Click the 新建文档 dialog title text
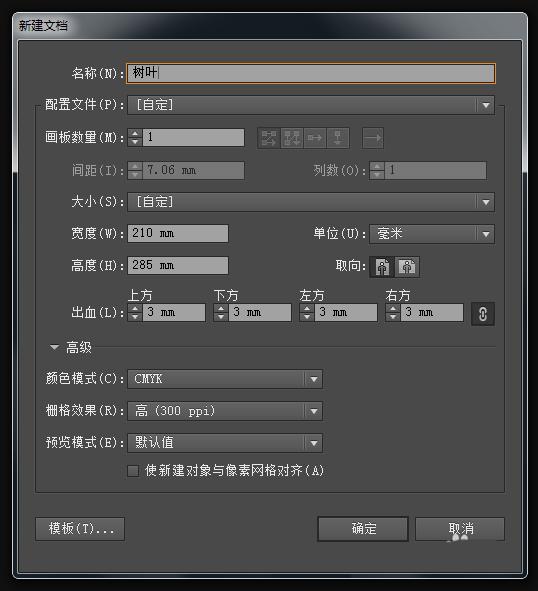Image resolution: width=538 pixels, height=591 pixels. pos(43,26)
